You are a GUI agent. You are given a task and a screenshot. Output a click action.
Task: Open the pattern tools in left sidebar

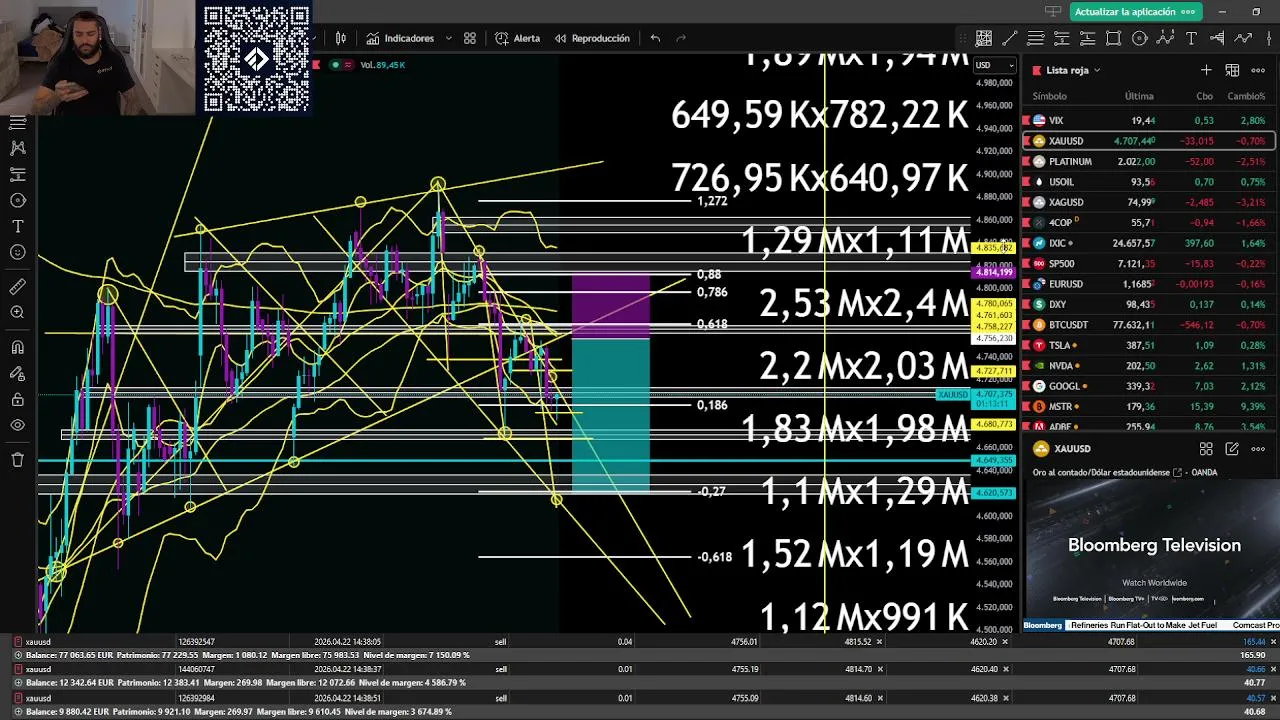tap(17, 148)
